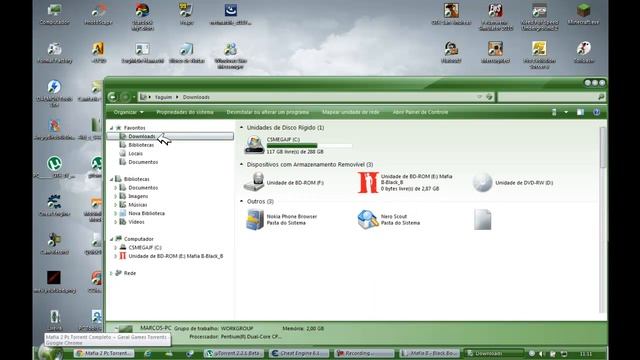Click the C: drive free space bar

(309, 145)
